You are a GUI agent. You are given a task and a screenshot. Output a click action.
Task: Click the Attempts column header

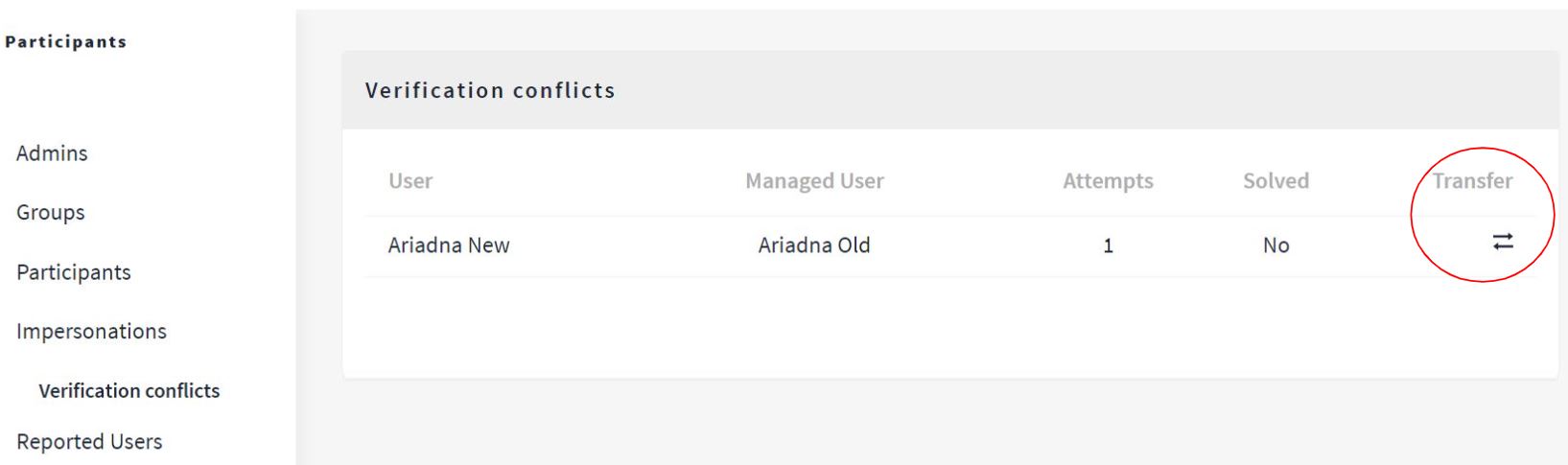(1108, 181)
